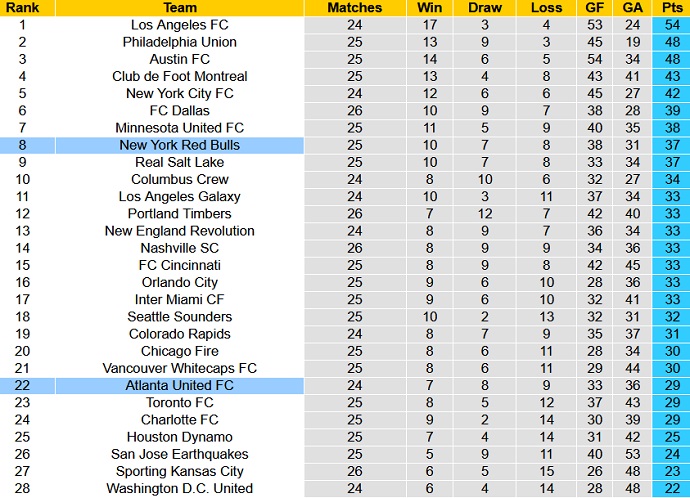This screenshot has width=690, height=498.
Task: Click Los Angeles FC's points cell showing 54
Action: [x=671, y=25]
